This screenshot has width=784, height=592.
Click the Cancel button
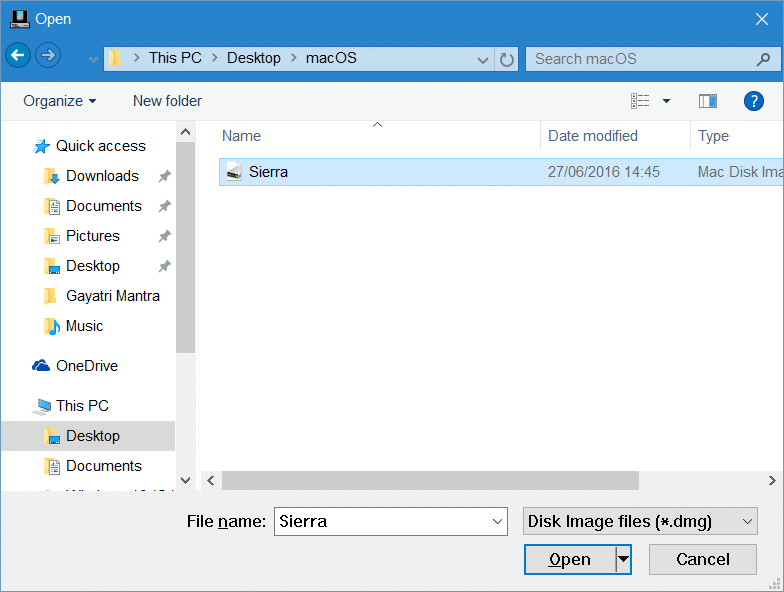[702, 560]
